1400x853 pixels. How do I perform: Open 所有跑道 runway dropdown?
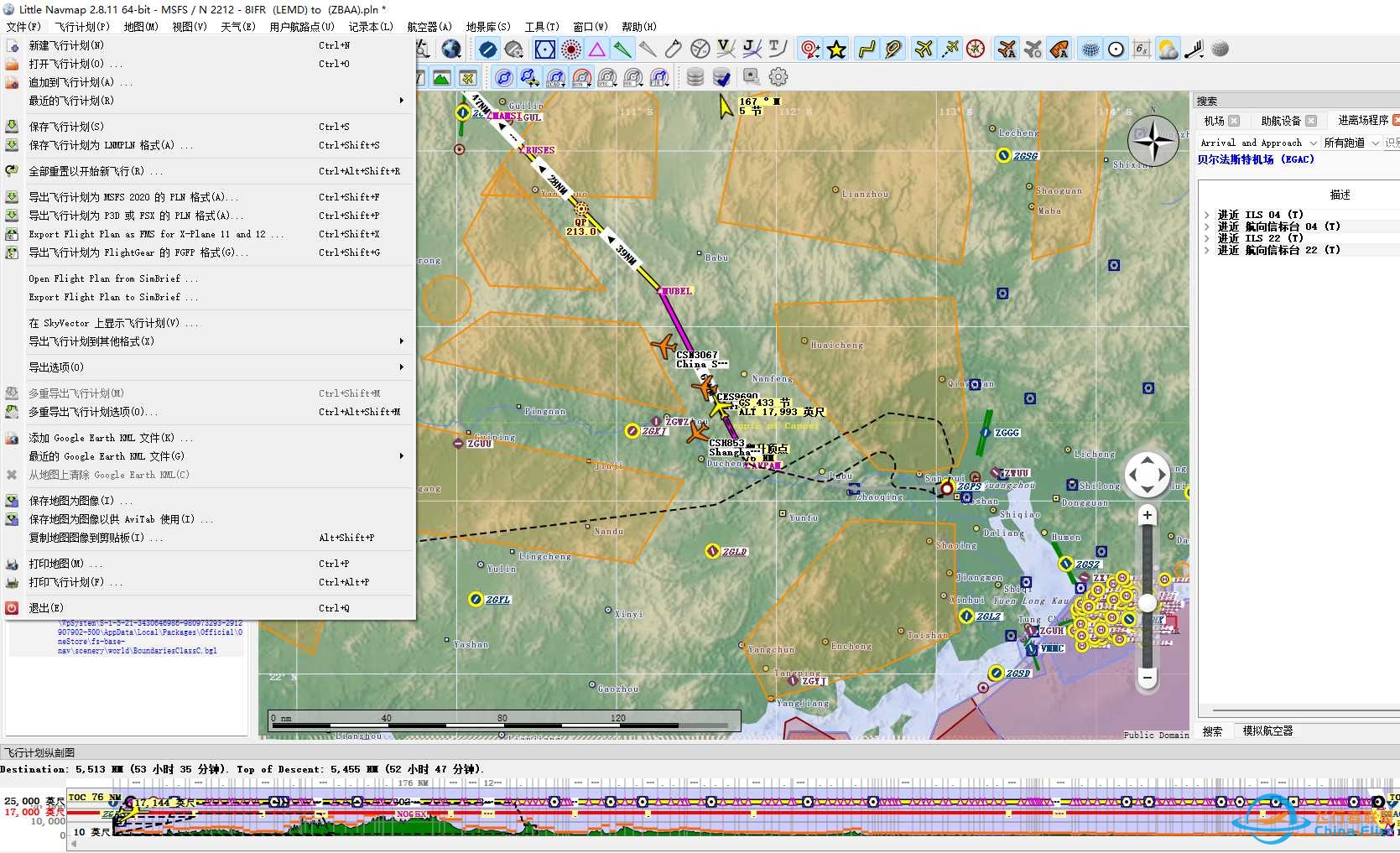click(x=1351, y=143)
